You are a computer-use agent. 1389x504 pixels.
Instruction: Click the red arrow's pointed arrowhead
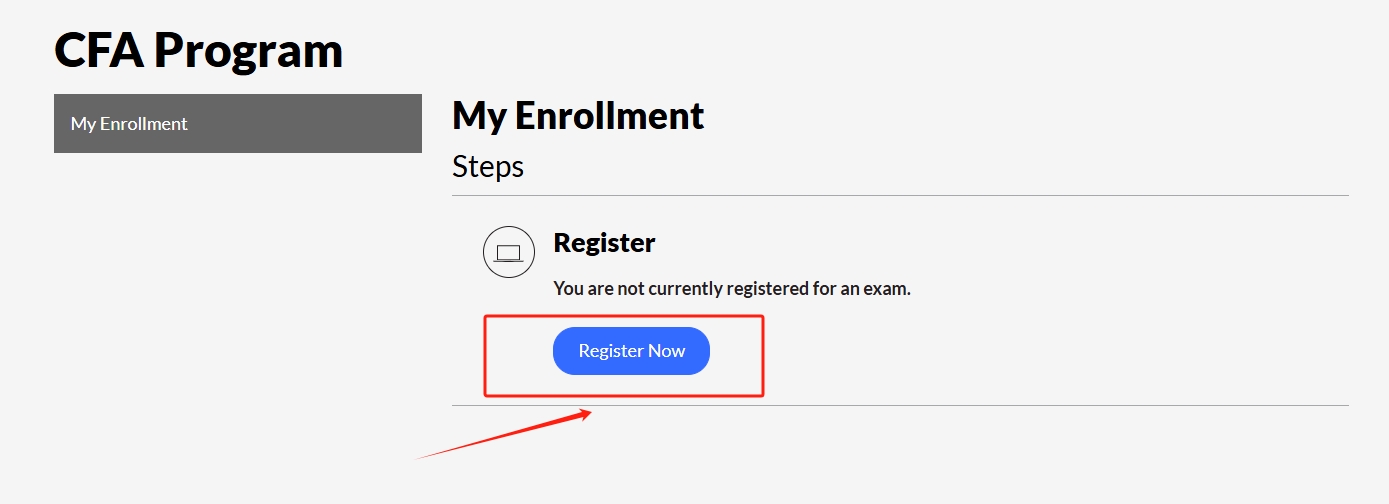(x=588, y=412)
